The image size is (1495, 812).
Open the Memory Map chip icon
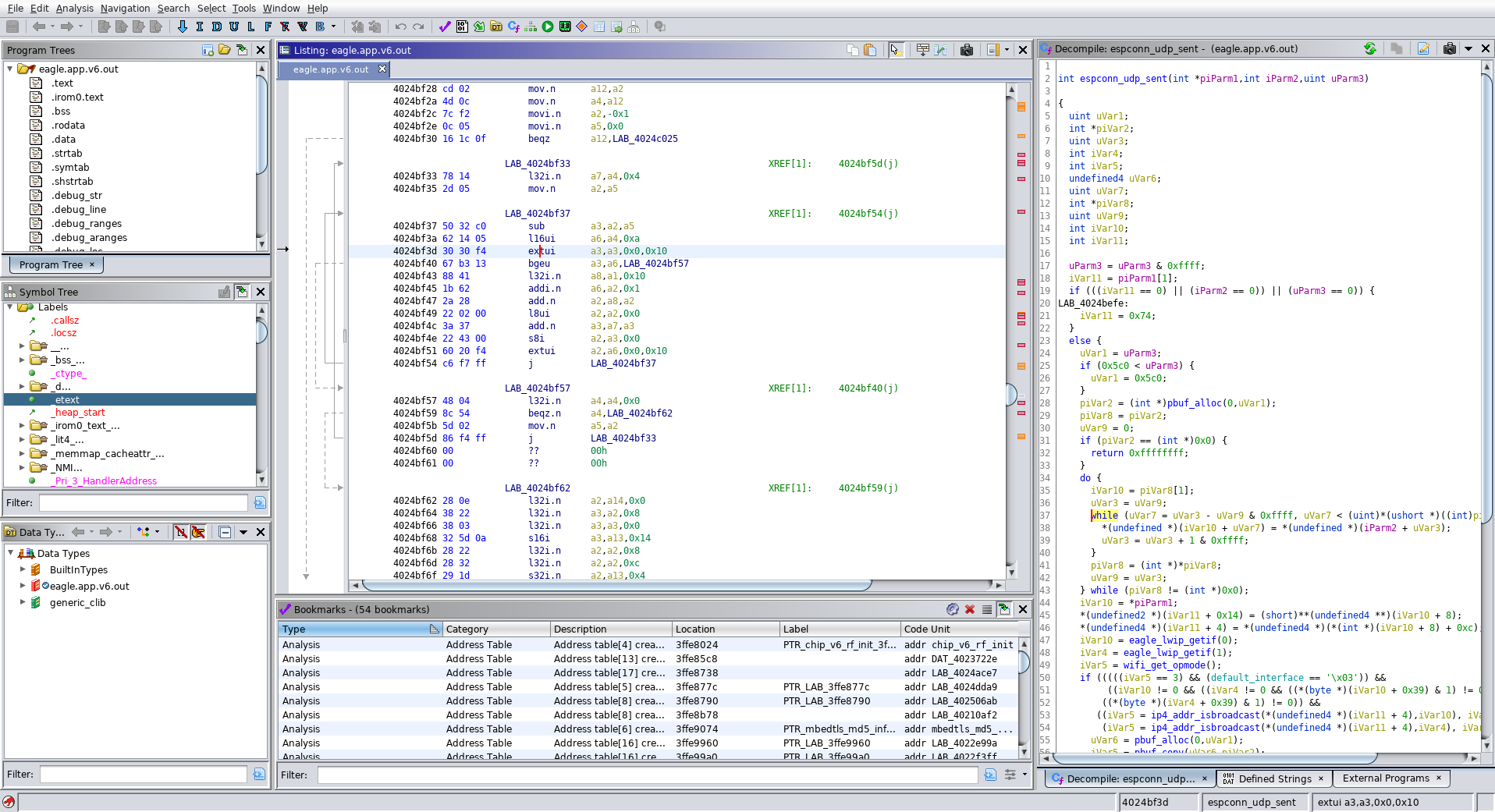[565, 27]
